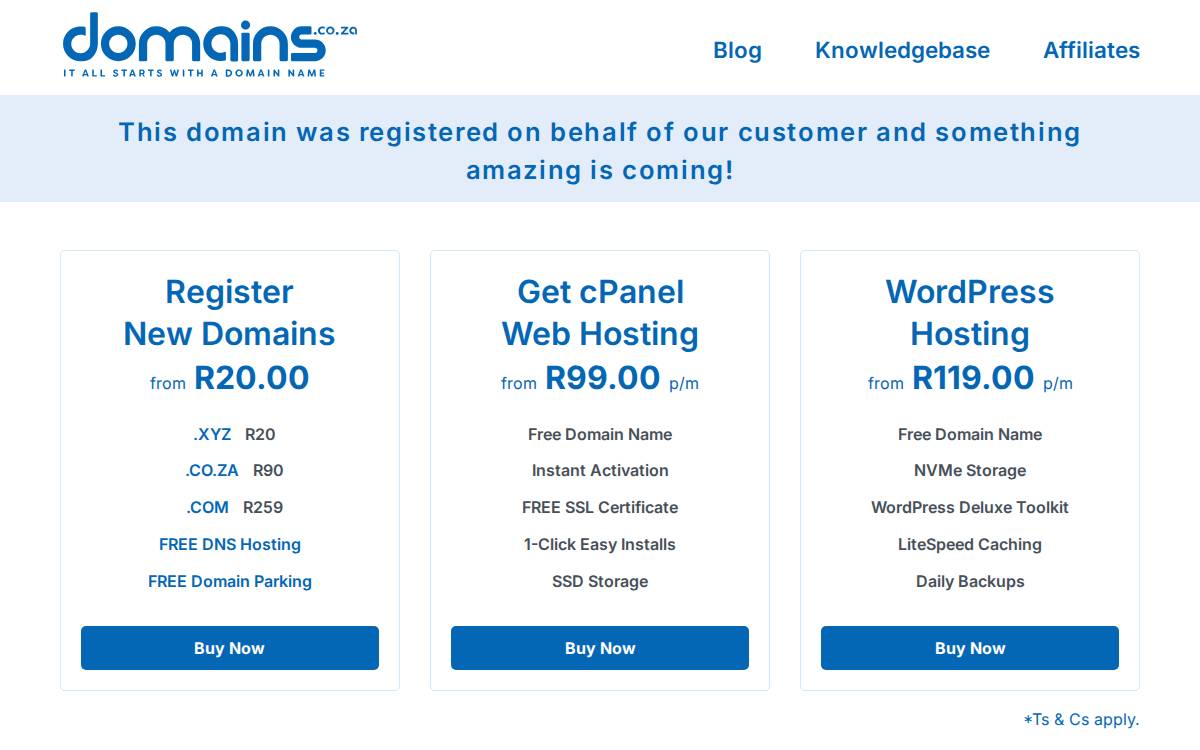Click the R119.00 WordPress price
Screen dimensions: 1200x750
pos(973,378)
